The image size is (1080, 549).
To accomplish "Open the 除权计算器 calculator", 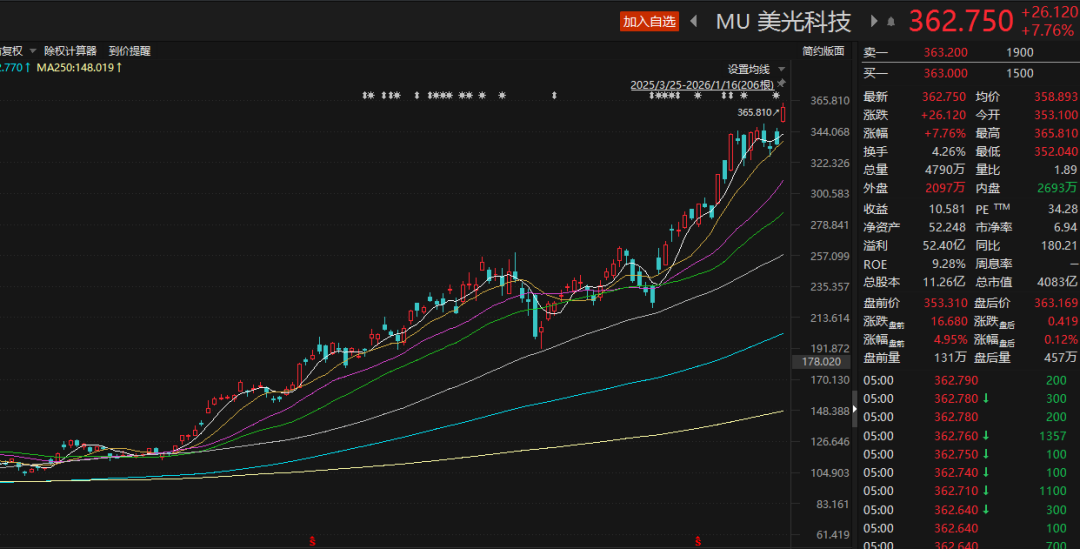I will pos(70,51).
